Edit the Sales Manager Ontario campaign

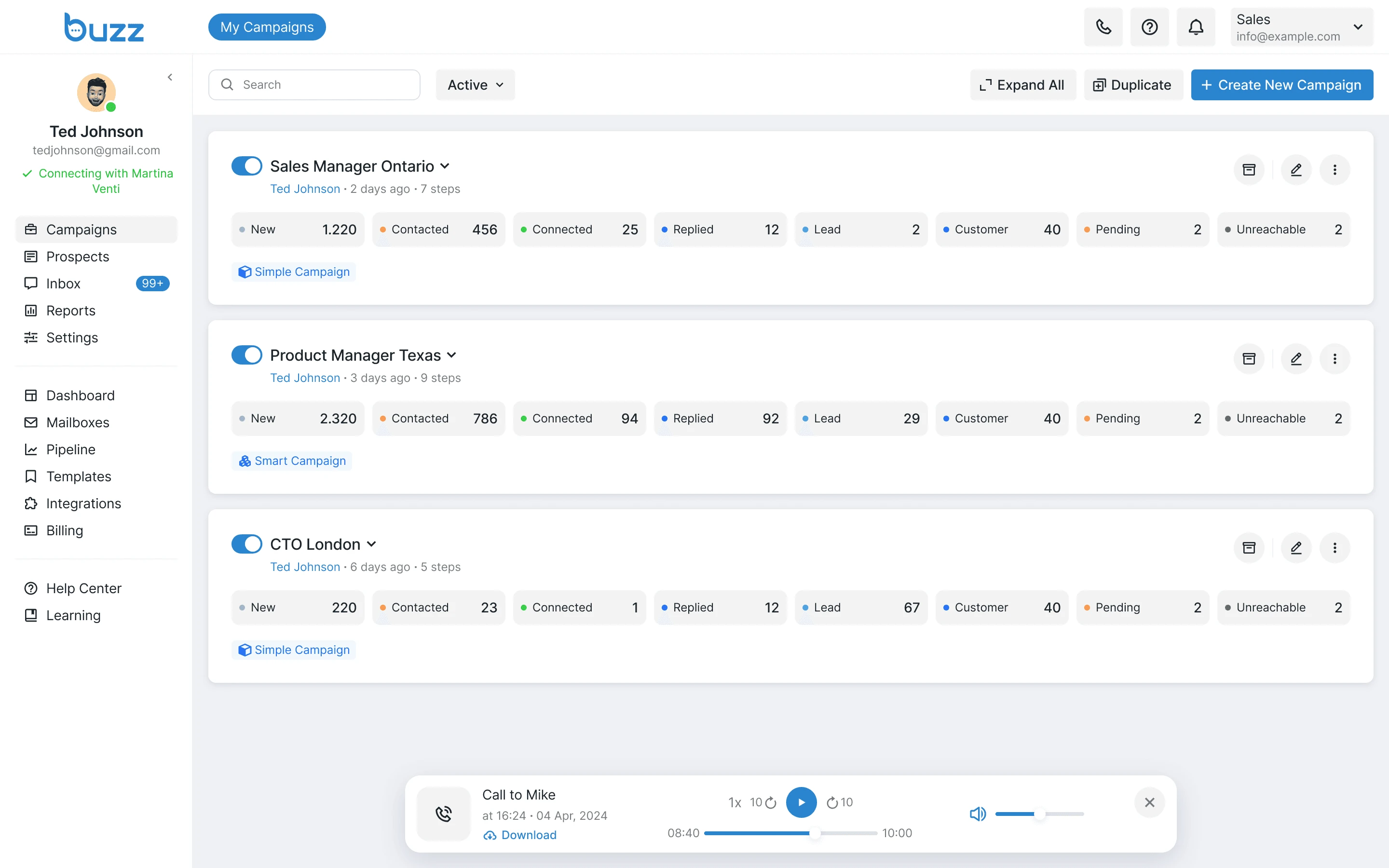[x=1296, y=169]
